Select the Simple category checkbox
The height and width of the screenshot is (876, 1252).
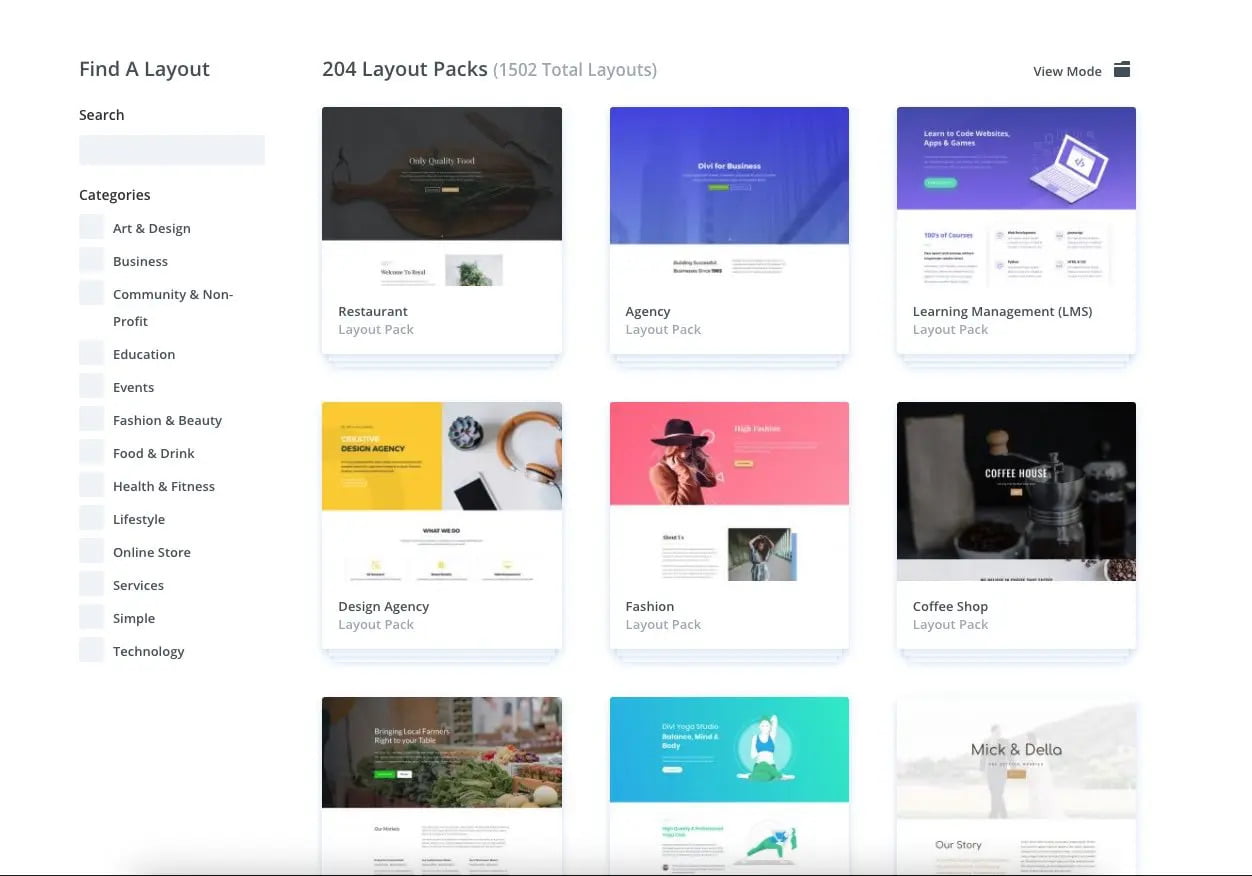[x=91, y=617]
